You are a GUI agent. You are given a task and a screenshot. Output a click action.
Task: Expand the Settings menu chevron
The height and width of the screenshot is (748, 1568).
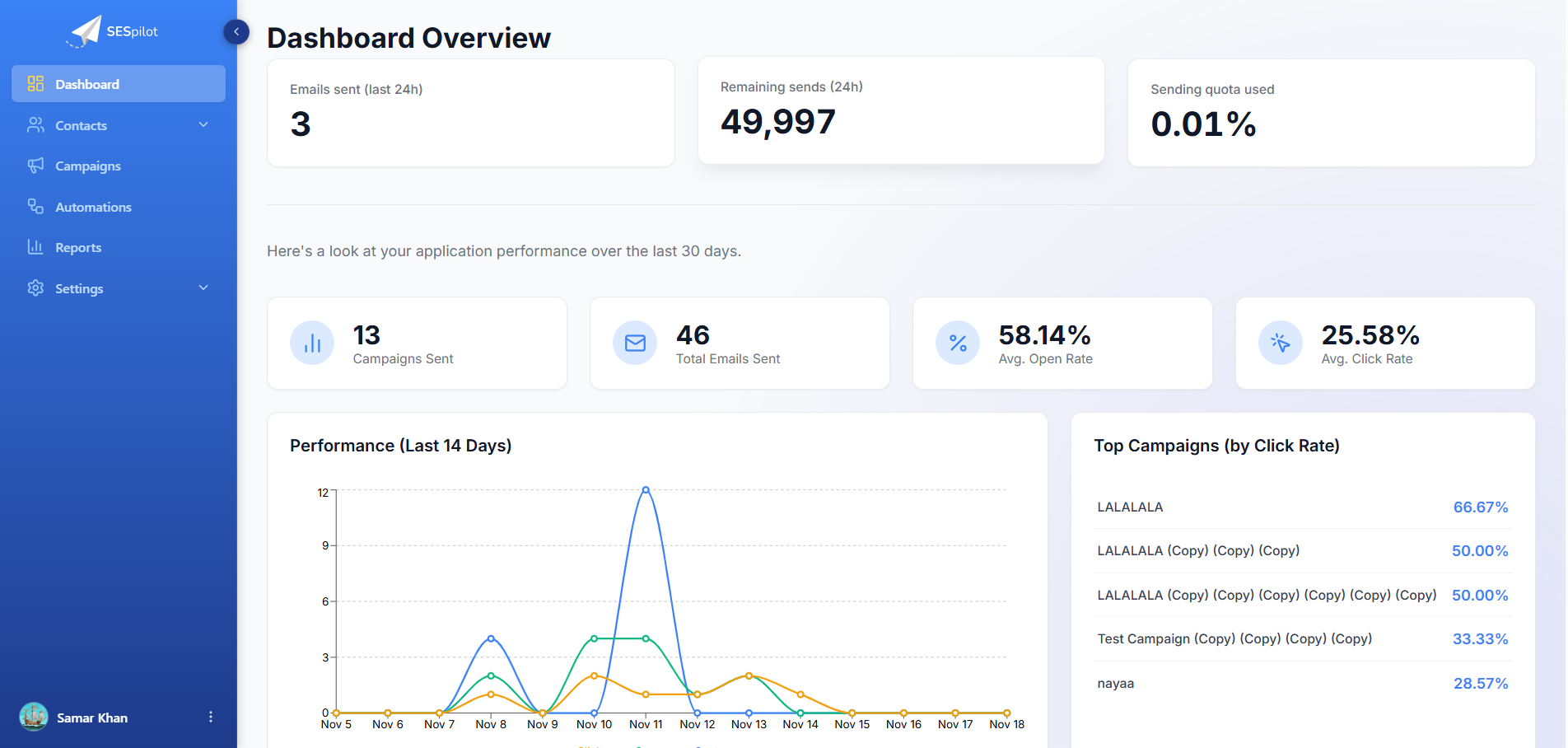(x=203, y=288)
